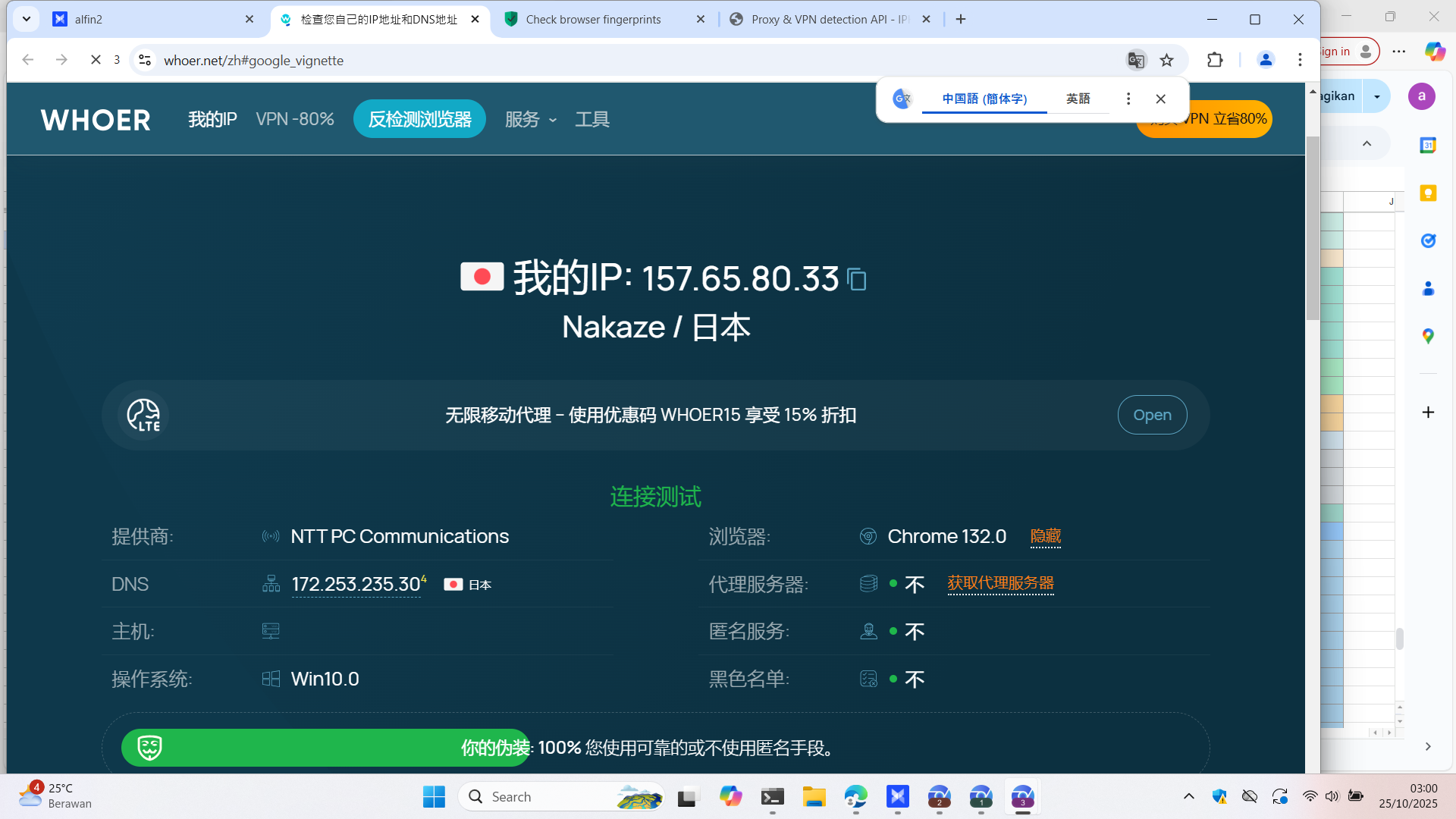Image resolution: width=1456 pixels, height=819 pixels.
Task: Click the Open button in the LTE banner
Action: point(1152,415)
